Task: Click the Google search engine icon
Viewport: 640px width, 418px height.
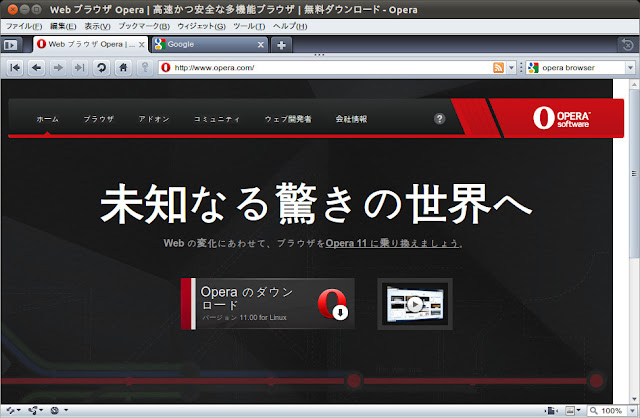Action: pyautogui.click(x=533, y=67)
